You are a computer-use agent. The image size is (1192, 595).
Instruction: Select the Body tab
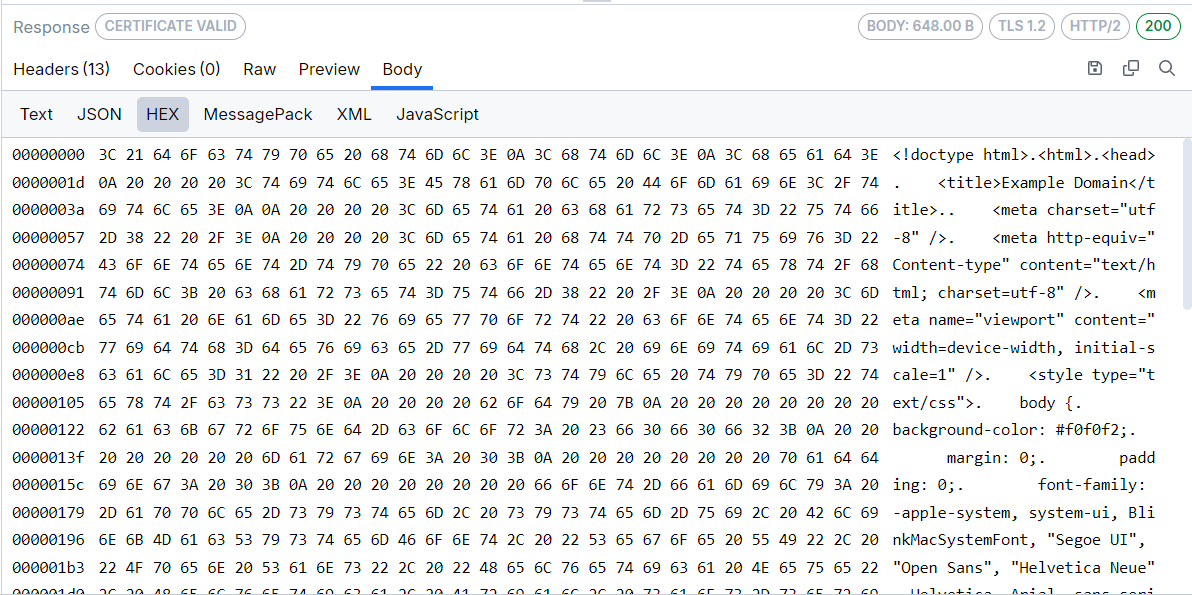tap(402, 69)
